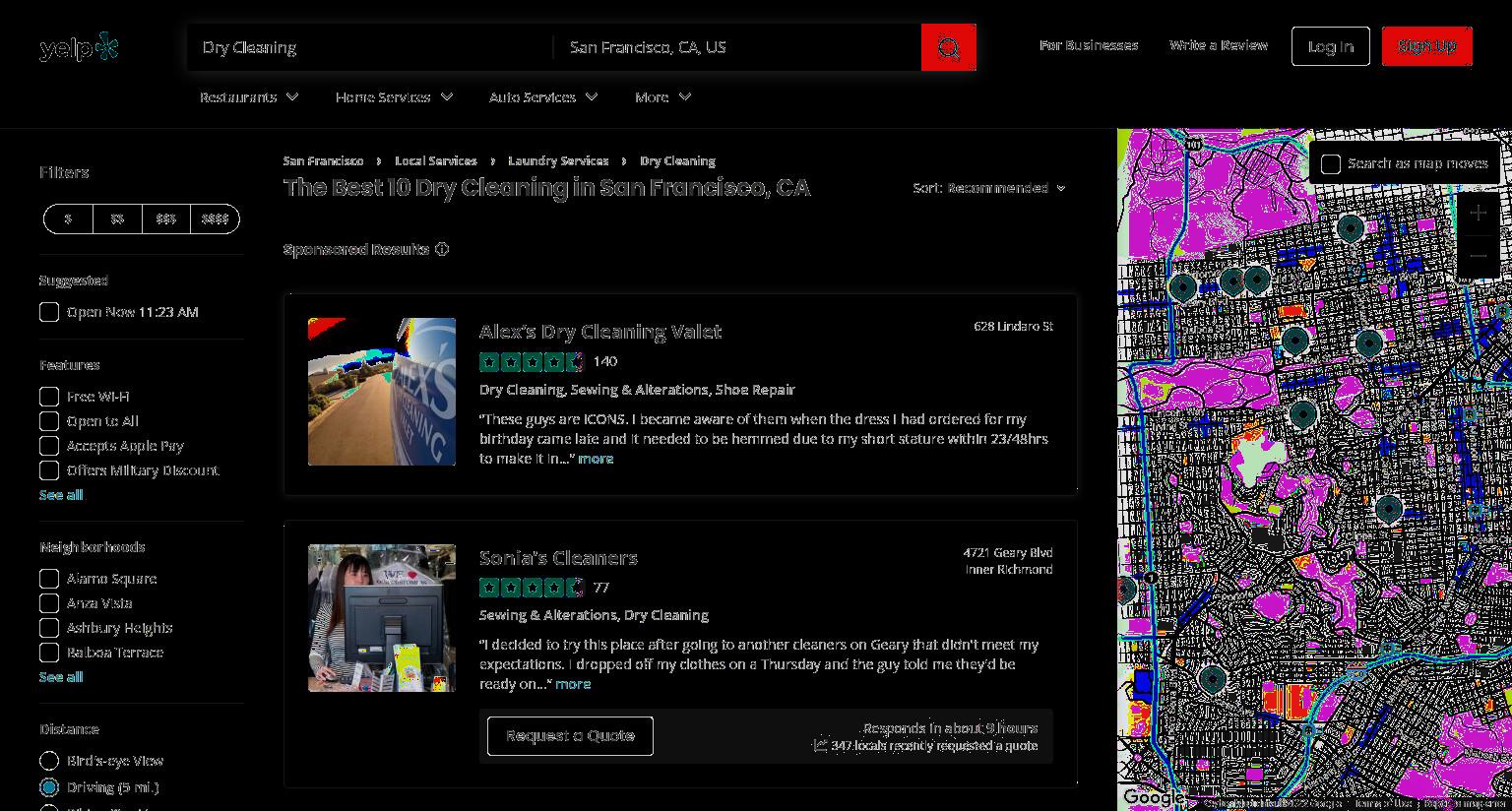
Task: Click the 140 review count
Action: [x=605, y=361]
